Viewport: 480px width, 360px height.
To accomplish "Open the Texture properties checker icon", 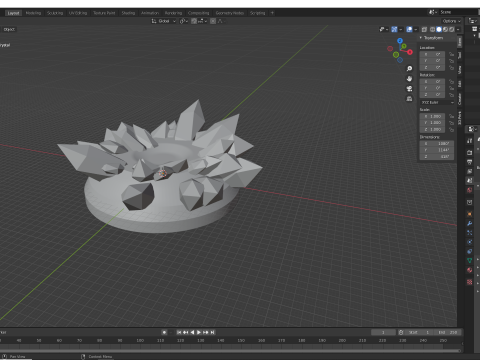I will pos(469,282).
